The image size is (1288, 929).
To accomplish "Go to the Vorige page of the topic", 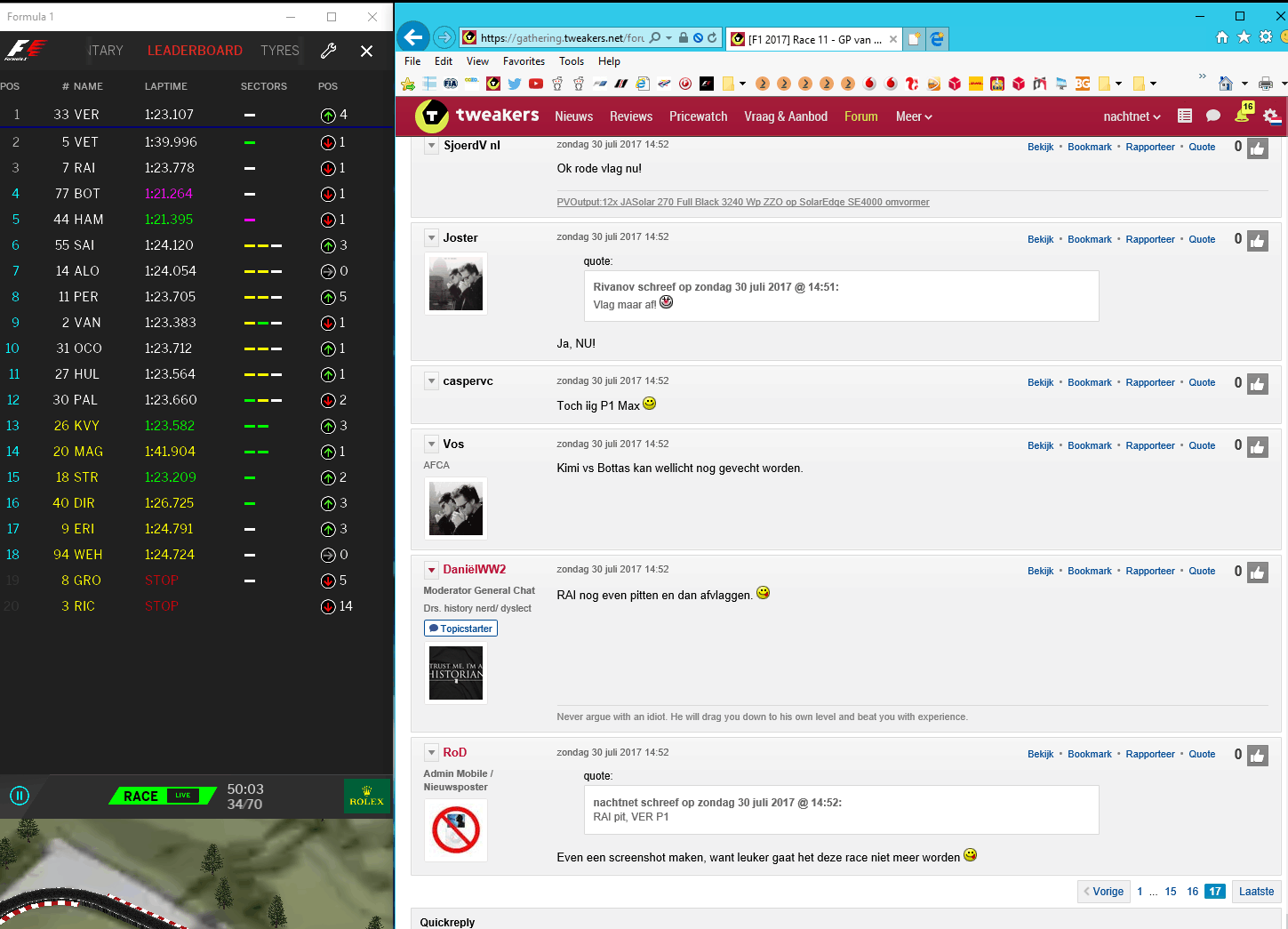I will (1102, 891).
